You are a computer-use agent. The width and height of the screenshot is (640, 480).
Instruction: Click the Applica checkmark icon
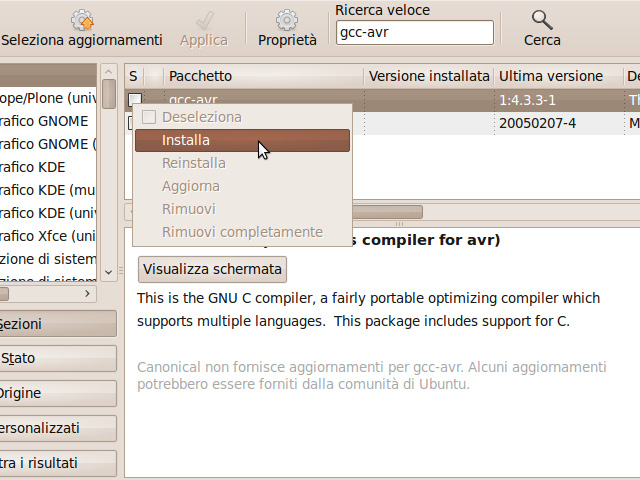tap(204, 20)
